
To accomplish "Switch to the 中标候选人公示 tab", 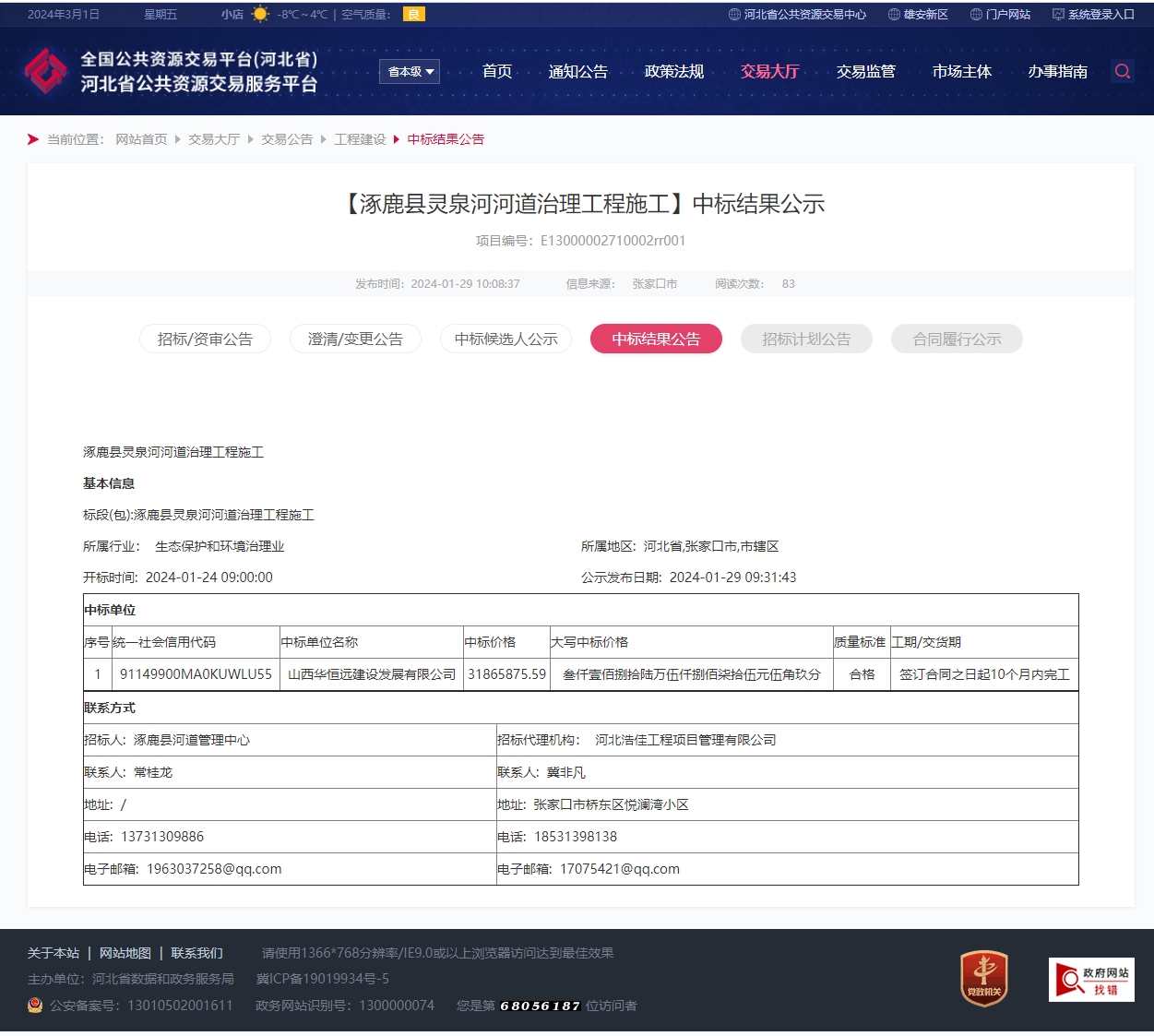I will point(506,339).
